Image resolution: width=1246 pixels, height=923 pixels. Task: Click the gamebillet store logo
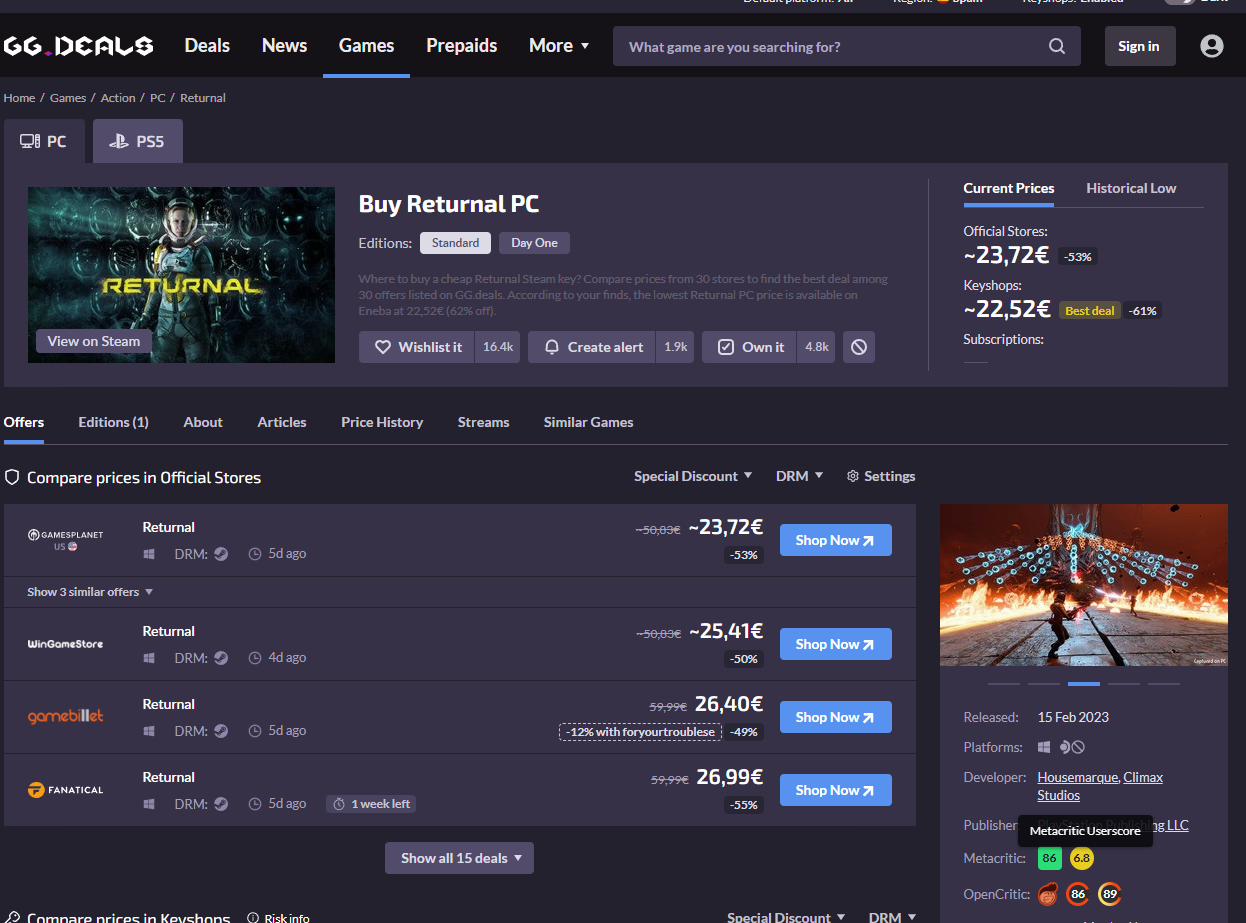[x=65, y=717]
